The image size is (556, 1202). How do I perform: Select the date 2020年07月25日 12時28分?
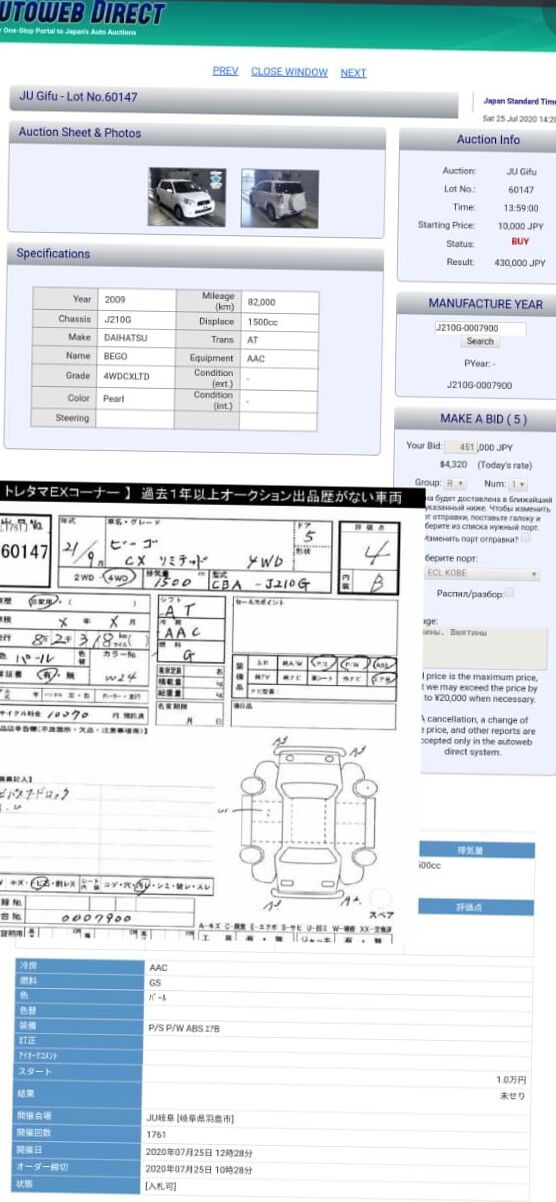(199, 1151)
